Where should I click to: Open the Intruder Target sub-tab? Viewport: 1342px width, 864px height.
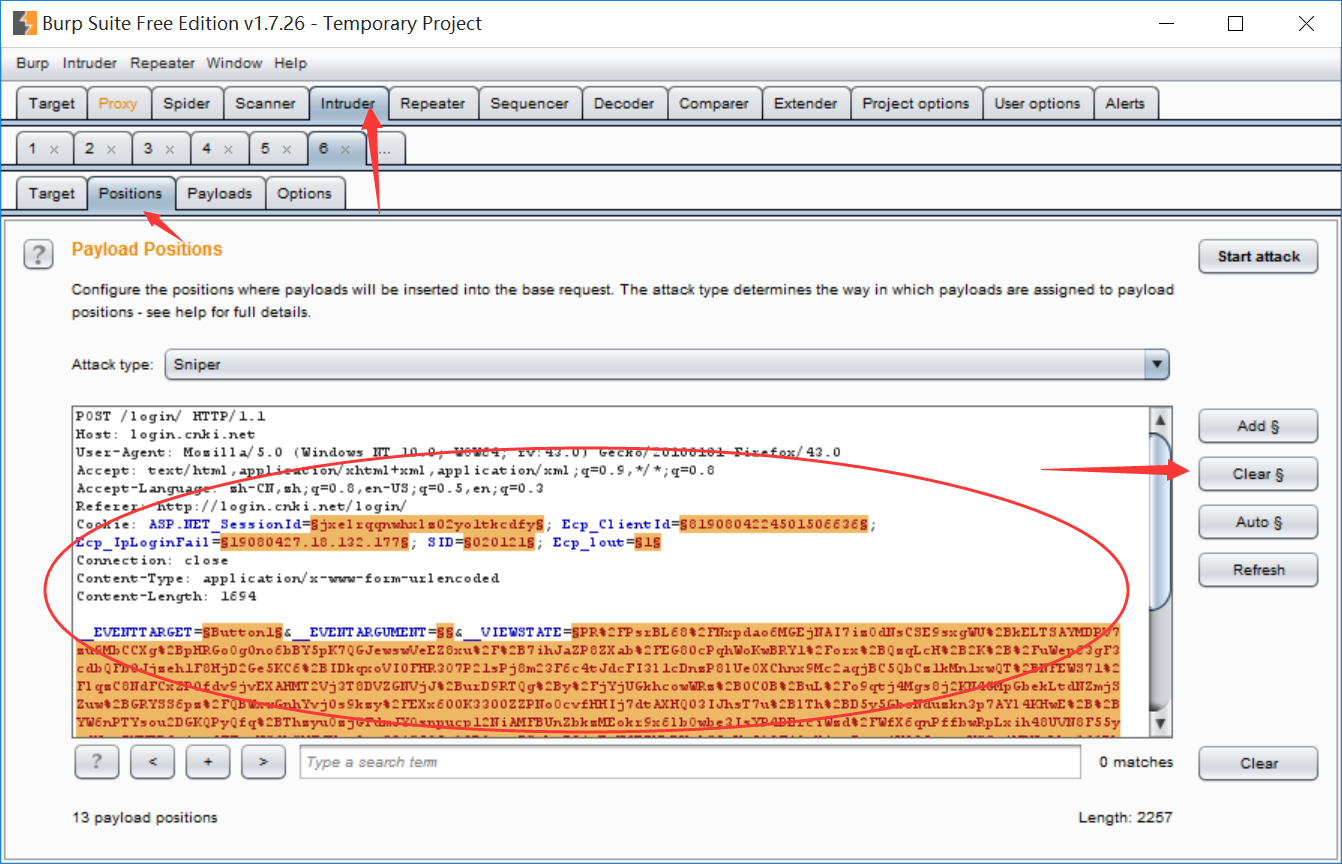(x=51, y=193)
